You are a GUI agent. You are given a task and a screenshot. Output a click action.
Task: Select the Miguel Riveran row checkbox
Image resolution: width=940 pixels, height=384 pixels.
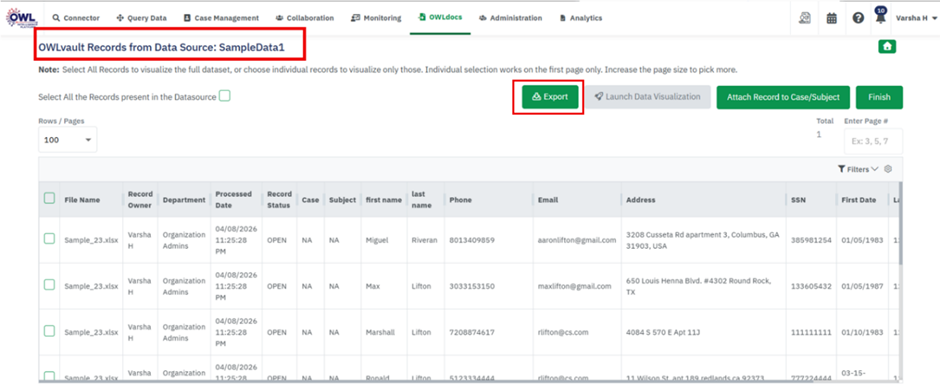tap(50, 239)
